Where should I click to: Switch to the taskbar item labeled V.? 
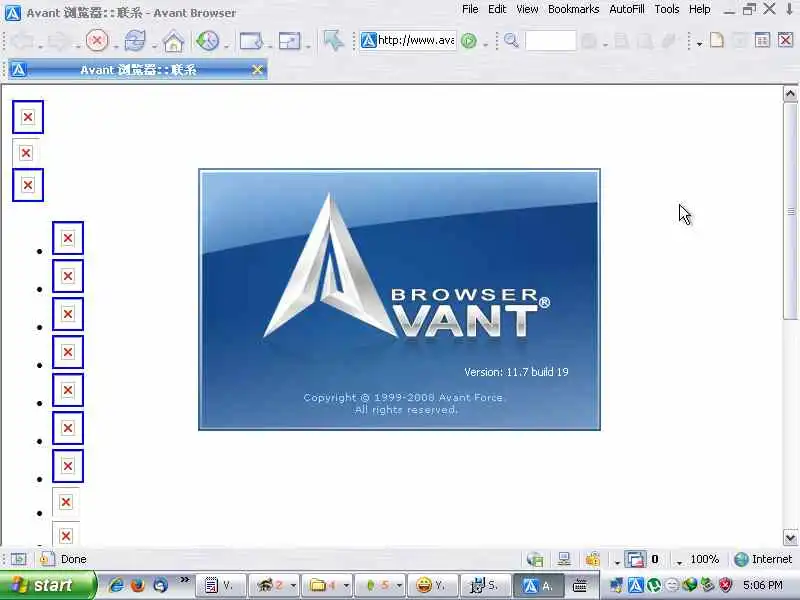coord(221,586)
